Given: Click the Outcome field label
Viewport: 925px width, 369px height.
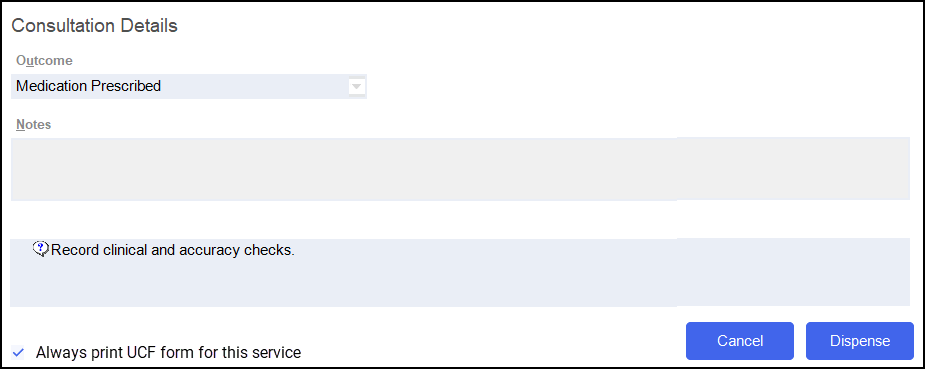Looking at the screenshot, I should click(44, 60).
